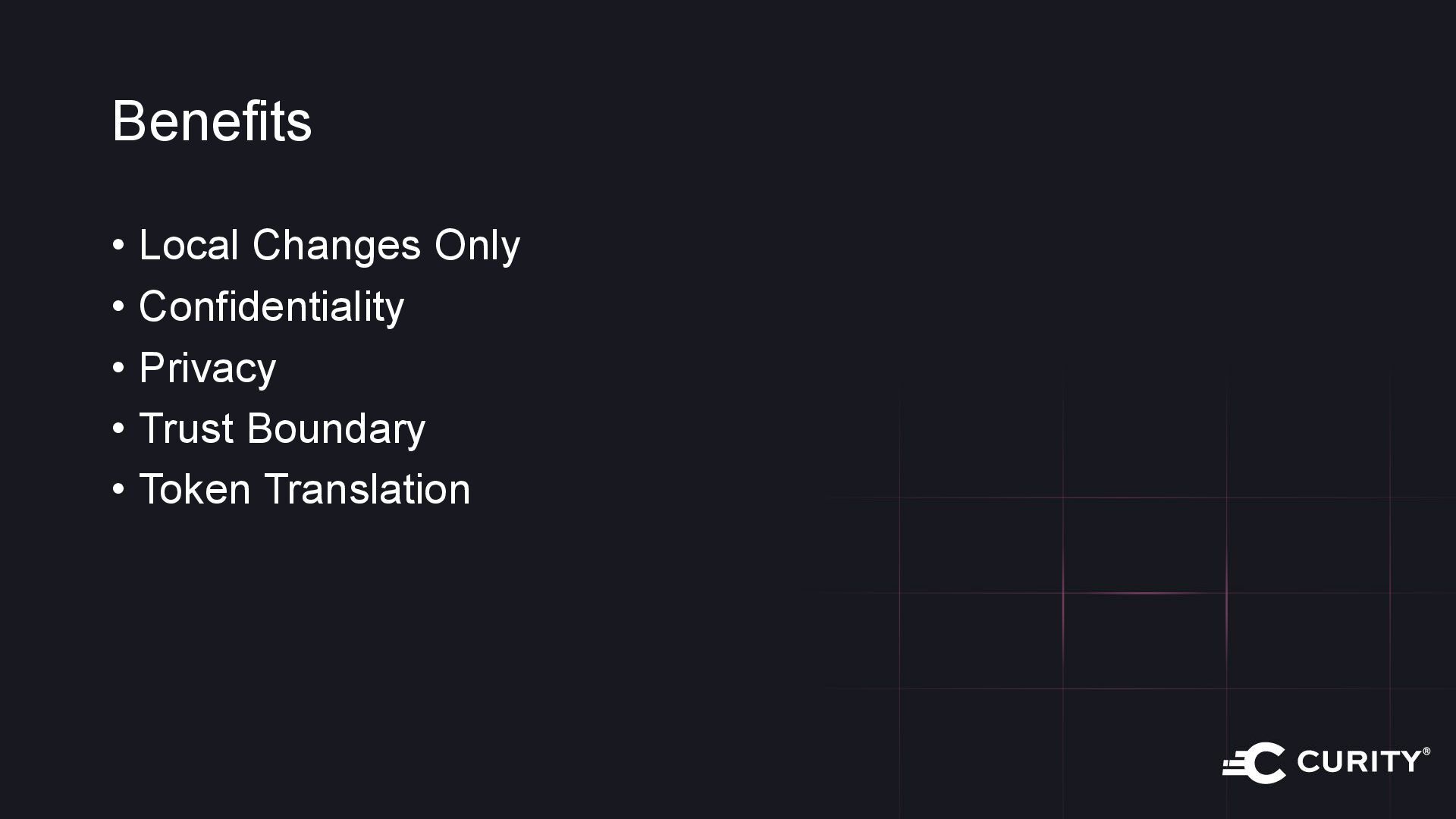Image resolution: width=1456 pixels, height=819 pixels.
Task: Click the registered trademark symbol beside CURITY
Action: click(1426, 752)
